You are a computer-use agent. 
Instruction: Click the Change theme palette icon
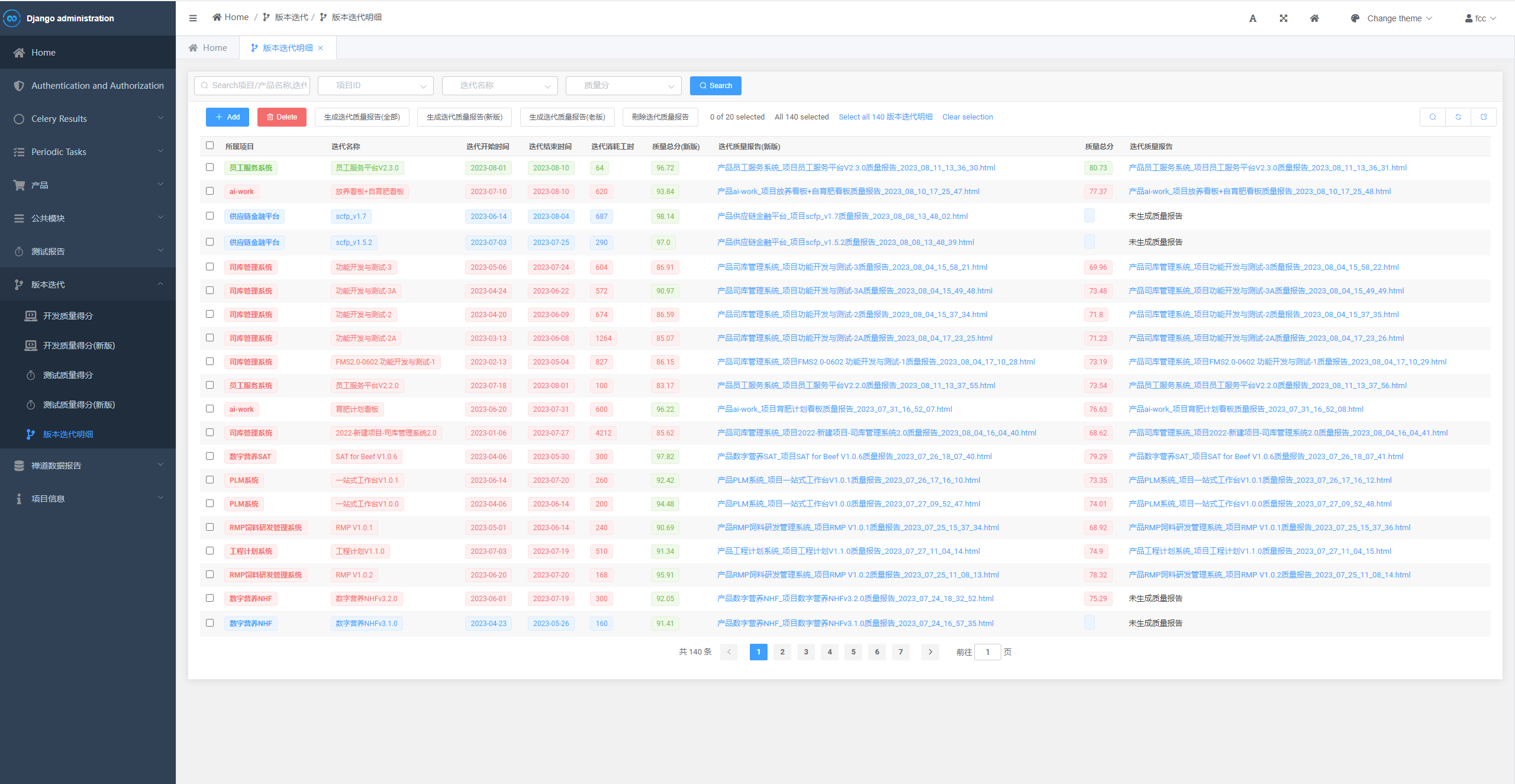coord(1355,18)
